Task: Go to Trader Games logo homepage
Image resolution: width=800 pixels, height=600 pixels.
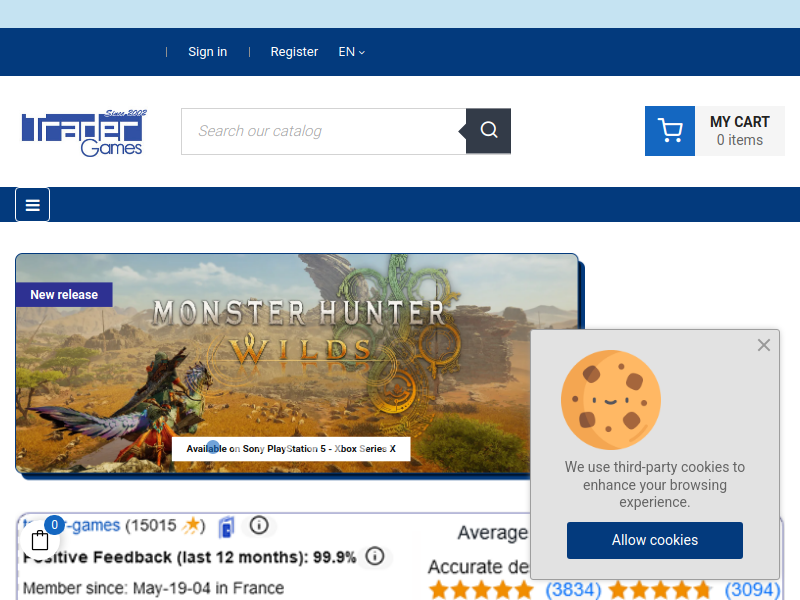Action: tap(84, 133)
